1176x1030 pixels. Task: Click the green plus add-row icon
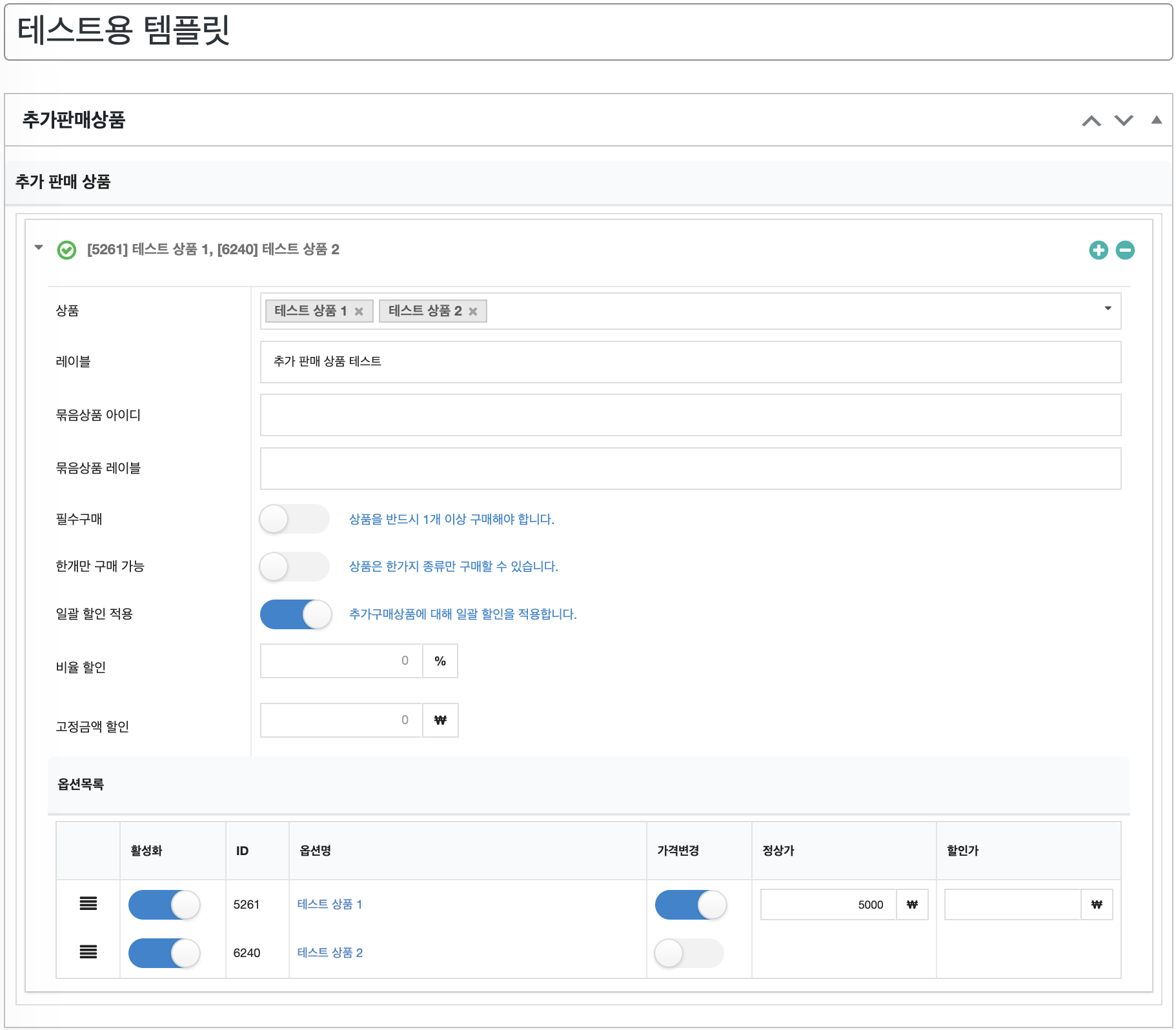pyautogui.click(x=1098, y=250)
